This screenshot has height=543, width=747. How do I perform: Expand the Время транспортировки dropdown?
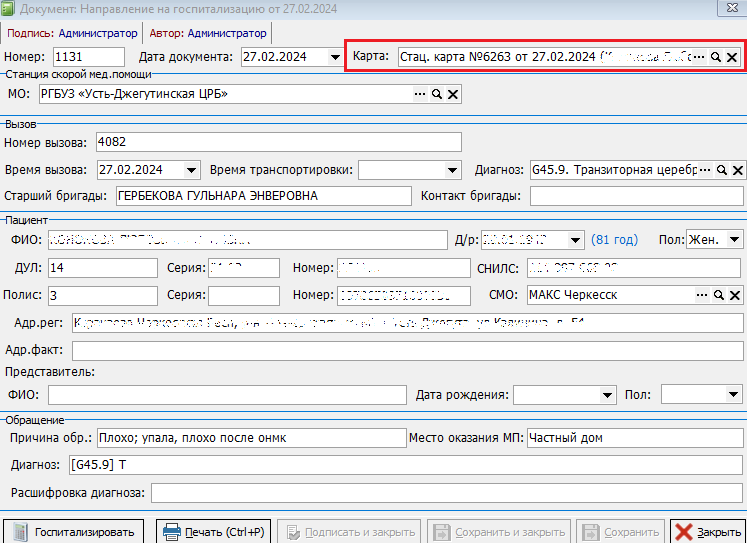(452, 170)
